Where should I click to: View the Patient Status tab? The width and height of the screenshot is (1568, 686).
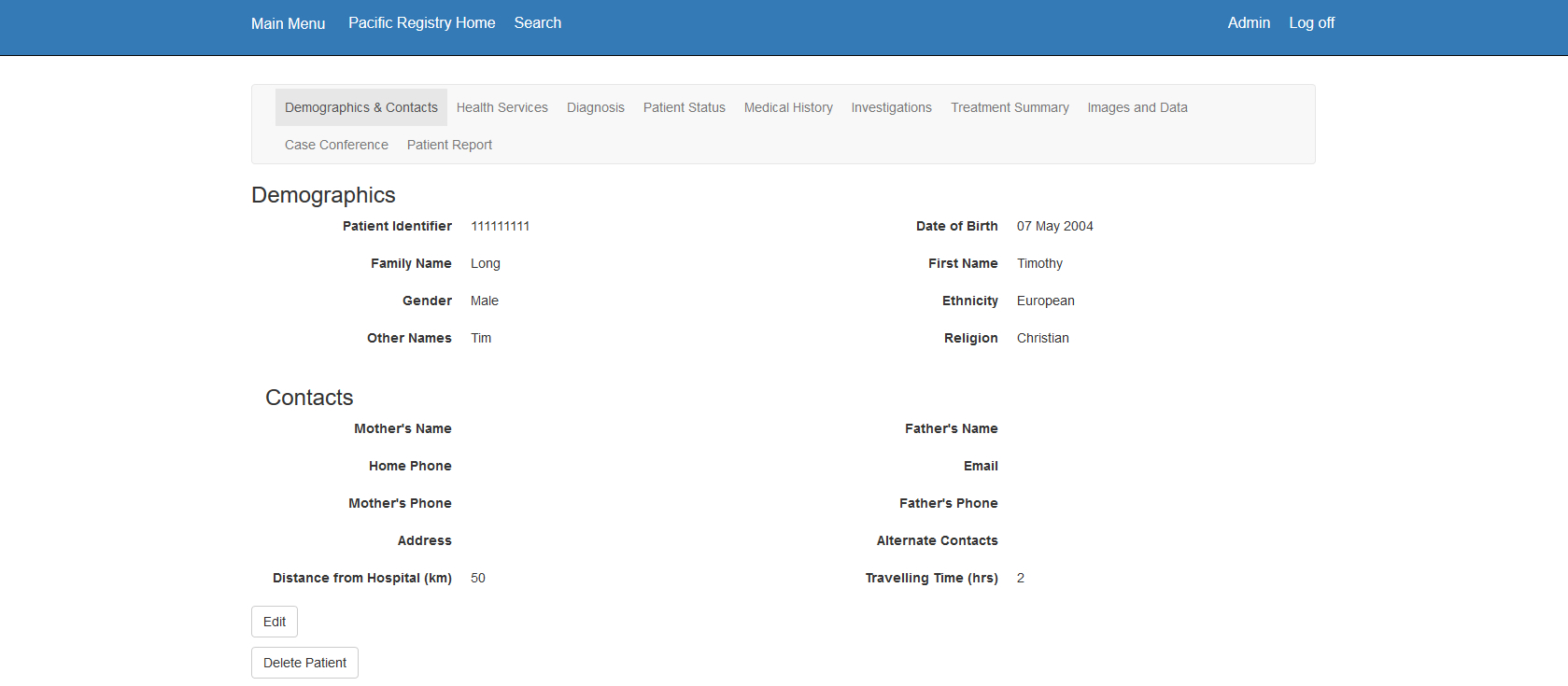pyautogui.click(x=684, y=107)
